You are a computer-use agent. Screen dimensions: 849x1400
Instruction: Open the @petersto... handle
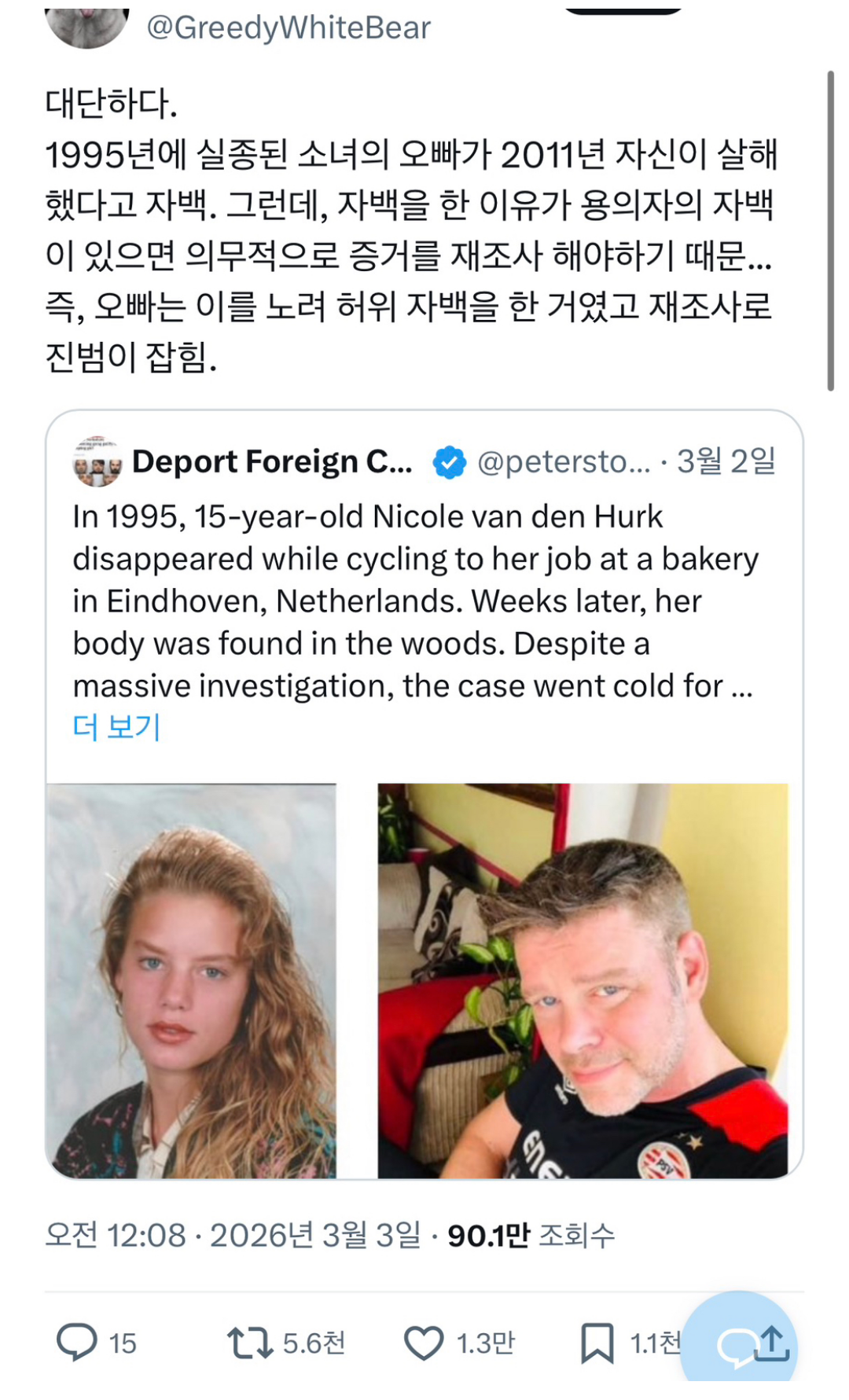point(564,461)
